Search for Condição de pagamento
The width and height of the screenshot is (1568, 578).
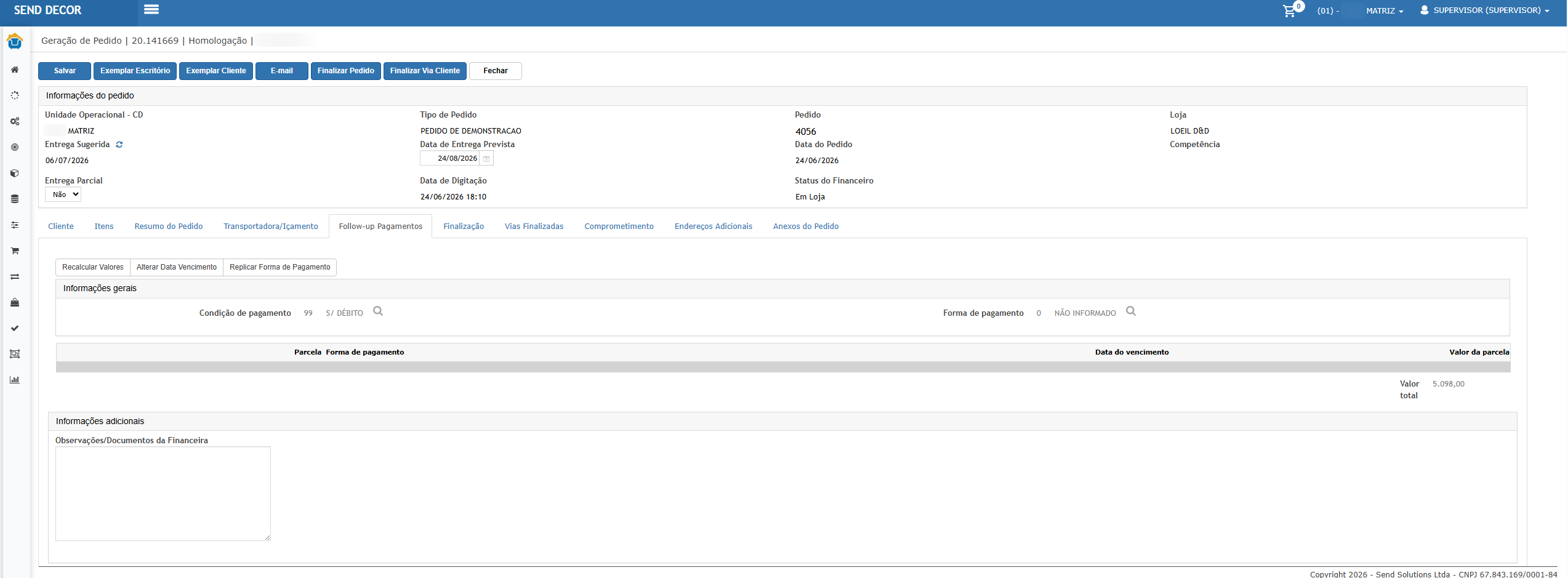378,311
